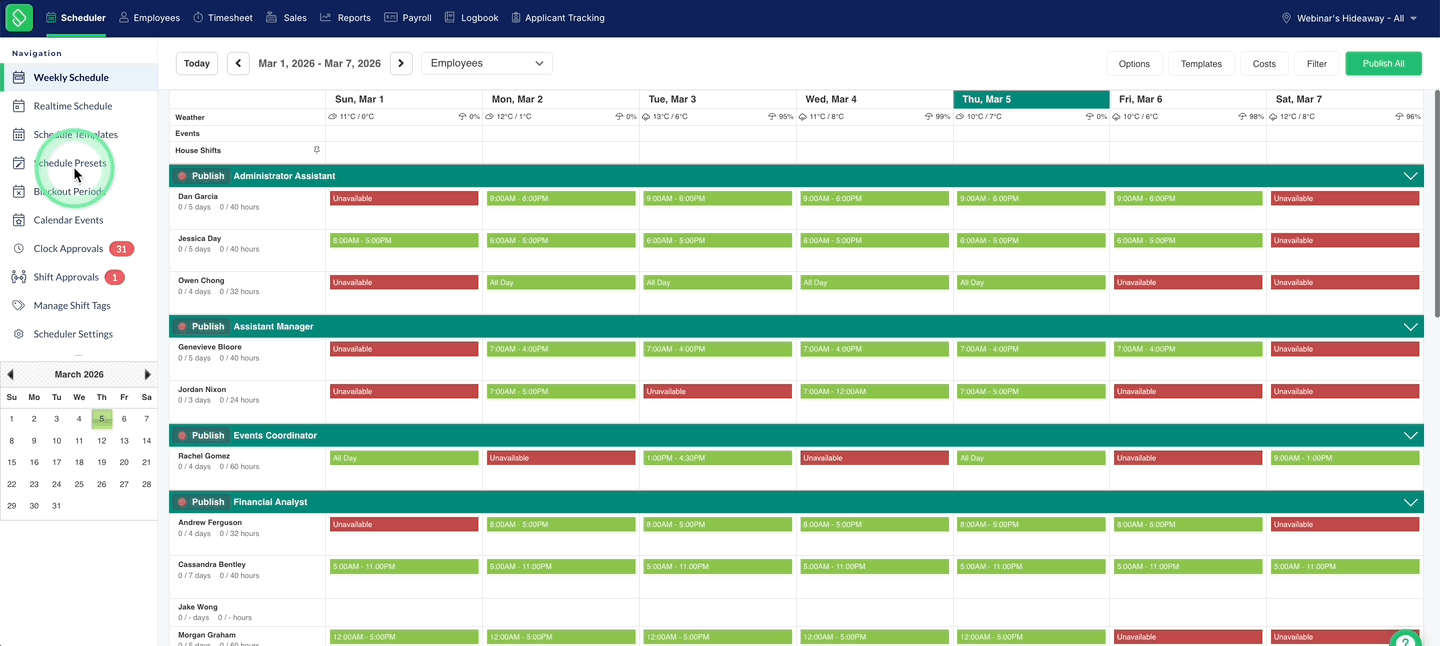The height and width of the screenshot is (646, 1440).
Task: Collapse the Administrator Assistant section
Action: coord(1410,176)
